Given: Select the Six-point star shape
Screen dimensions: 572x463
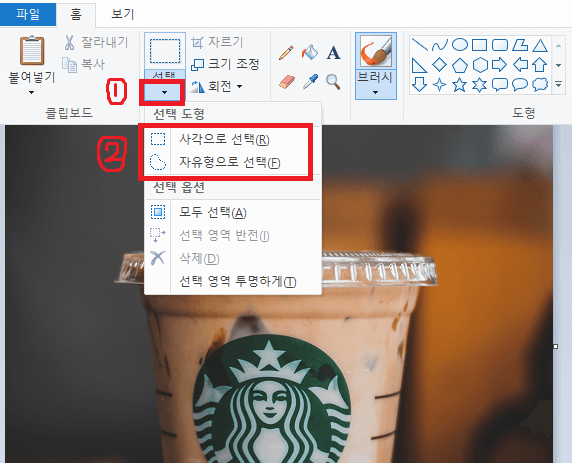Looking at the screenshot, I should pyautogui.click(x=479, y=85).
